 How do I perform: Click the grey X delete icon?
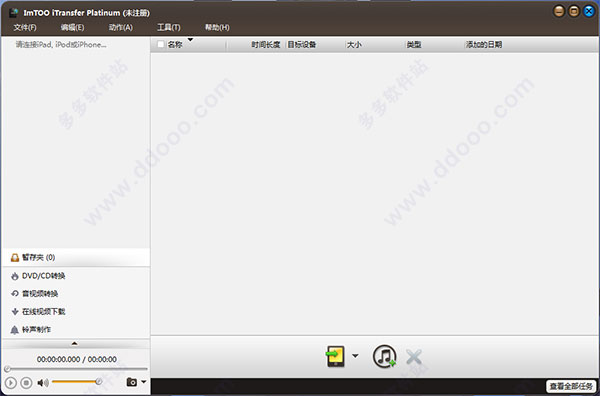coord(414,357)
